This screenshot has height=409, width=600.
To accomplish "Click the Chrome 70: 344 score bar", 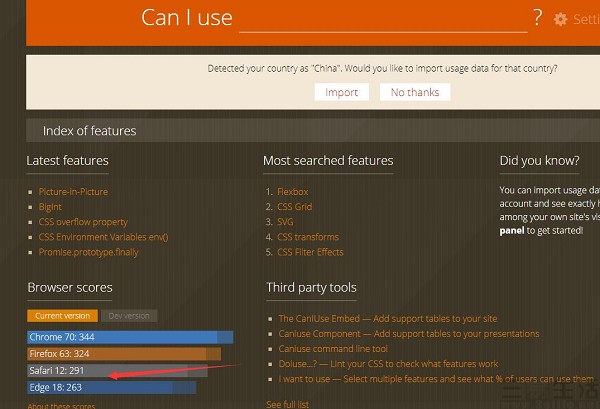I will pos(130,337).
